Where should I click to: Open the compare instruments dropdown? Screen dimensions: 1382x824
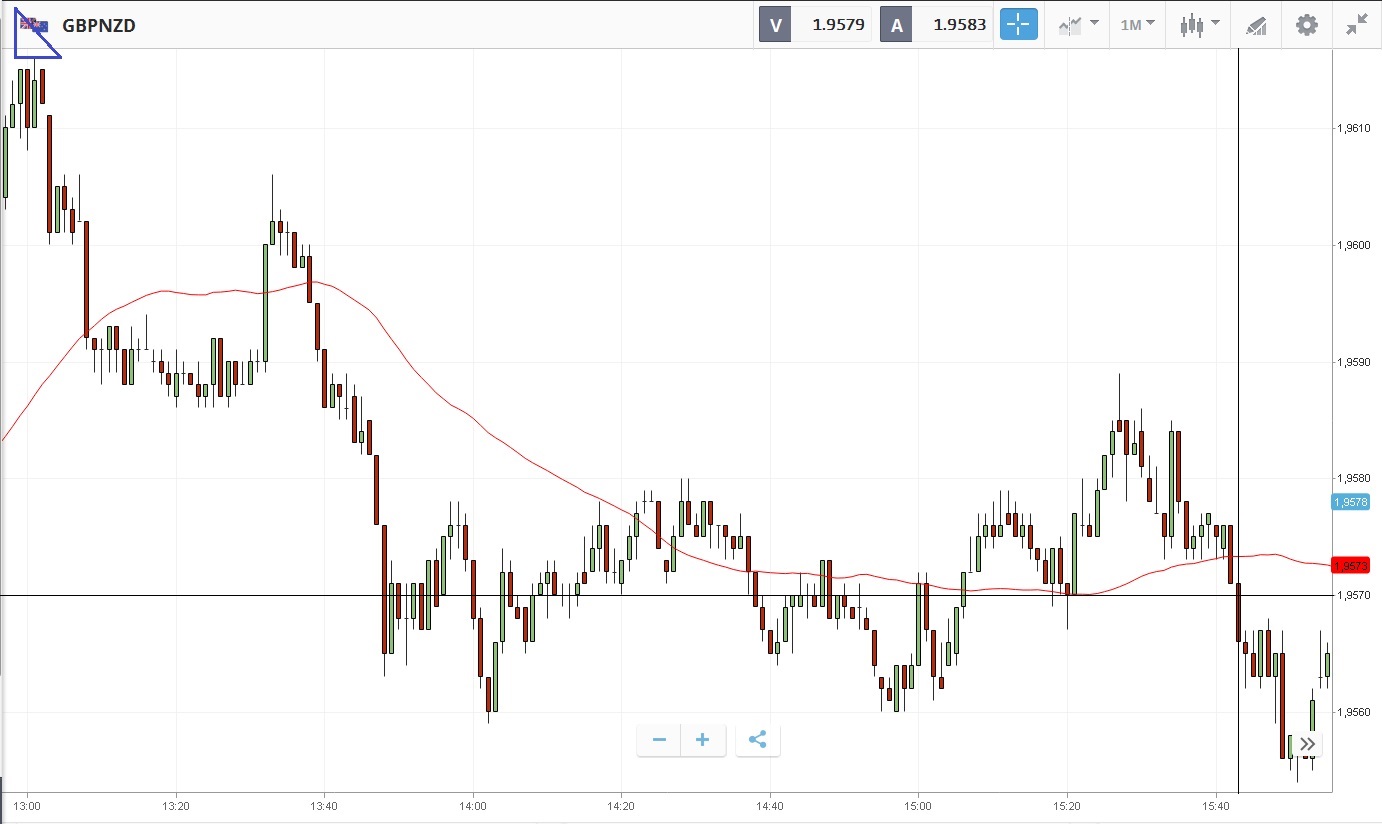point(1079,25)
